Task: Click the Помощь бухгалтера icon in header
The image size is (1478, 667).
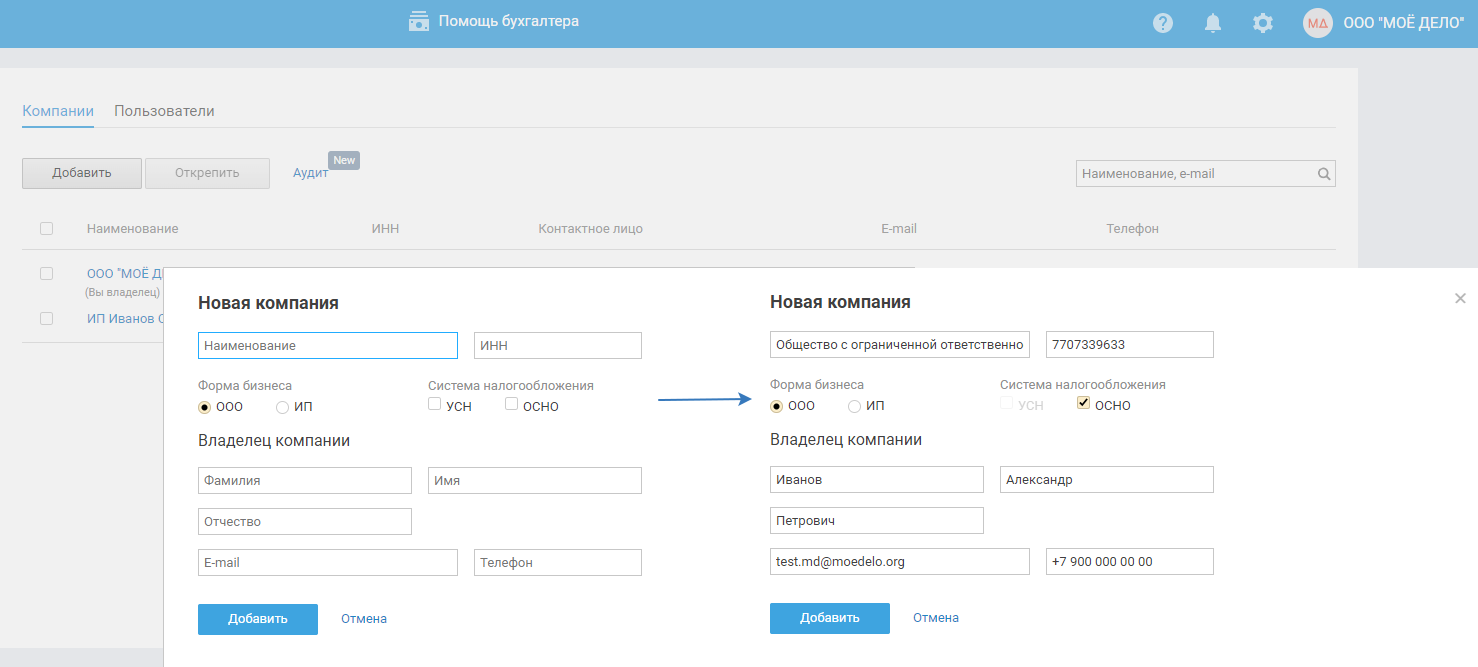Action: point(419,21)
